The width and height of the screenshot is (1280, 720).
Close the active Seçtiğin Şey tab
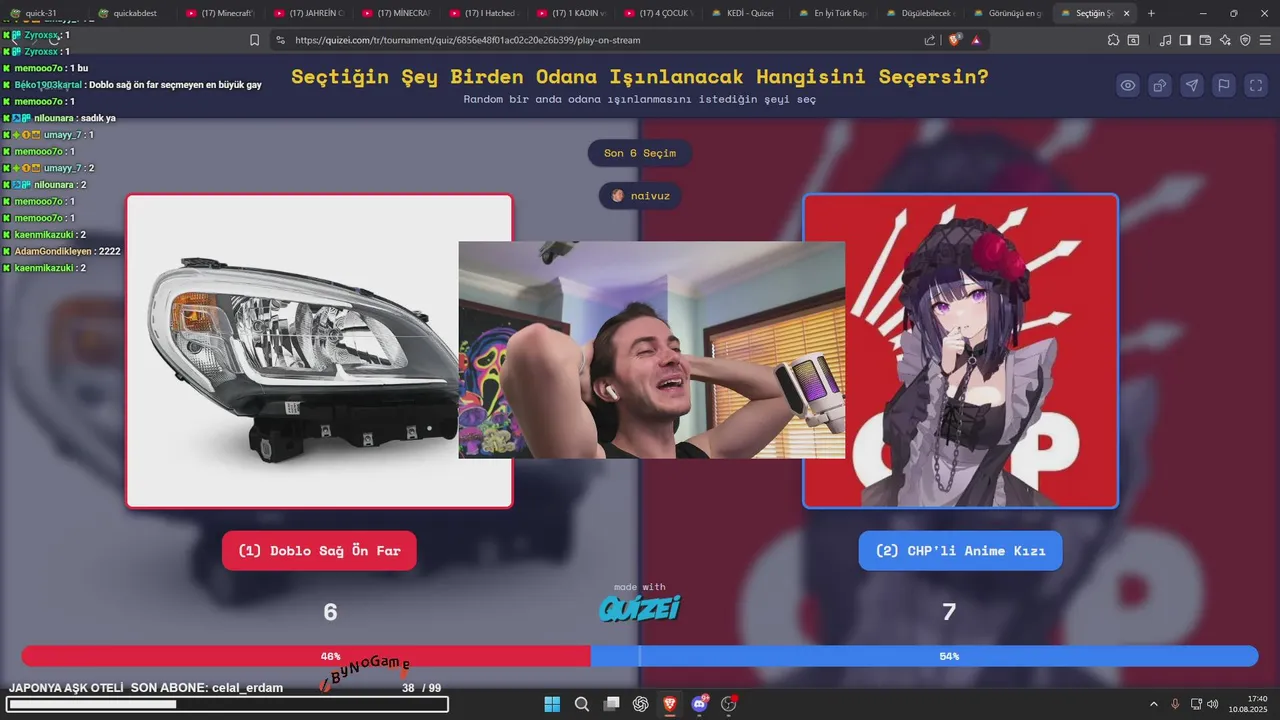(x=1128, y=13)
